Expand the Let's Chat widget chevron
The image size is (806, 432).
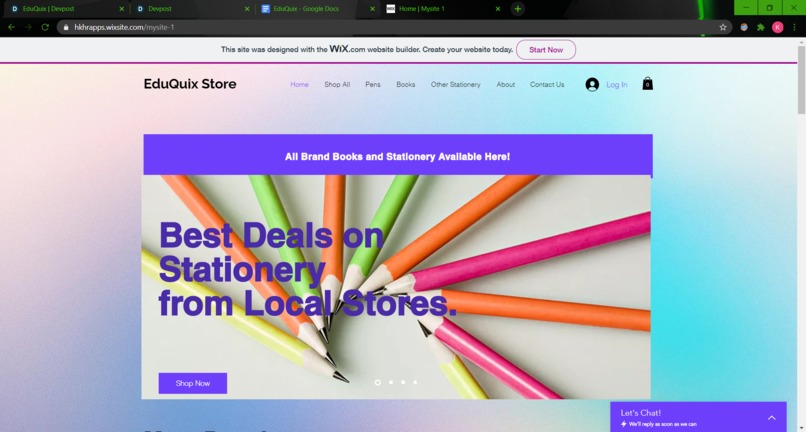click(x=772, y=418)
